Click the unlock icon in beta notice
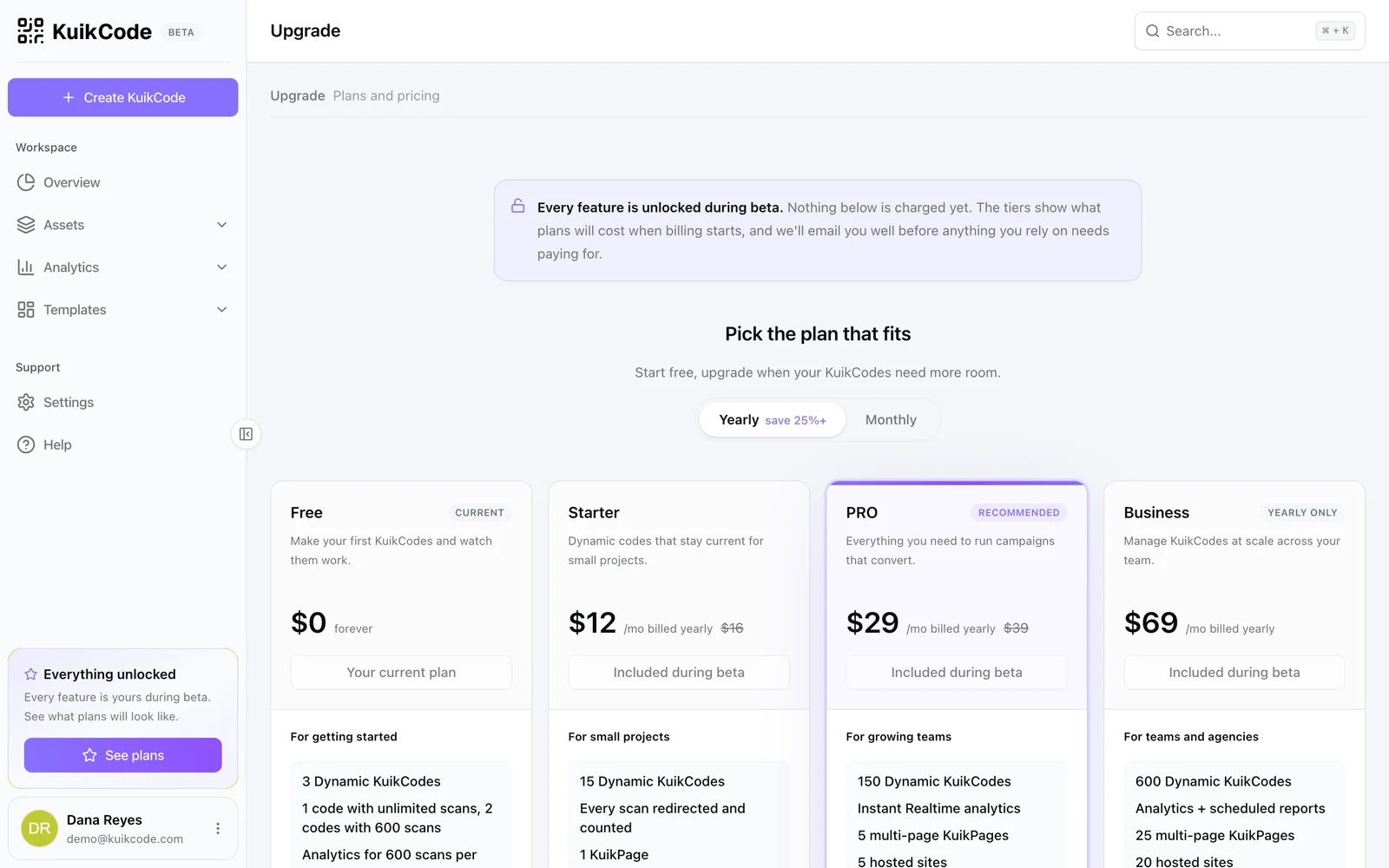Viewport: 1389px width, 868px height. (517, 207)
